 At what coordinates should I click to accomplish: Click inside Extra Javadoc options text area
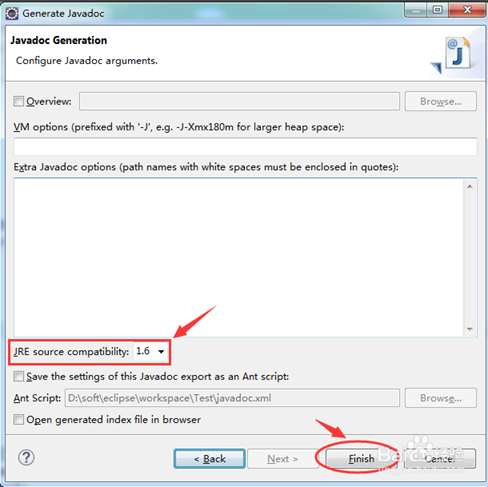(x=239, y=257)
